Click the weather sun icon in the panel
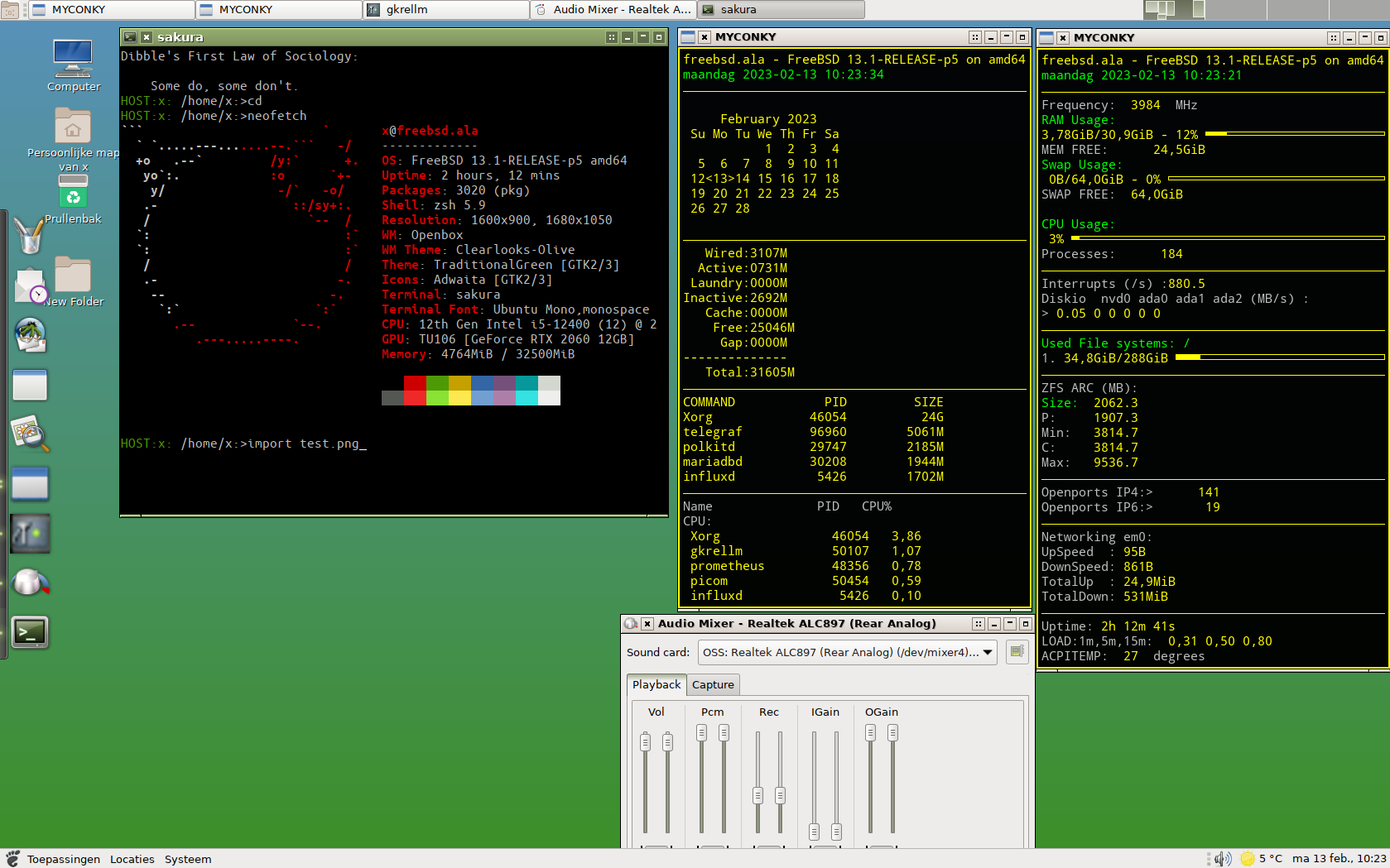The width and height of the screenshot is (1390, 868). 1247,859
